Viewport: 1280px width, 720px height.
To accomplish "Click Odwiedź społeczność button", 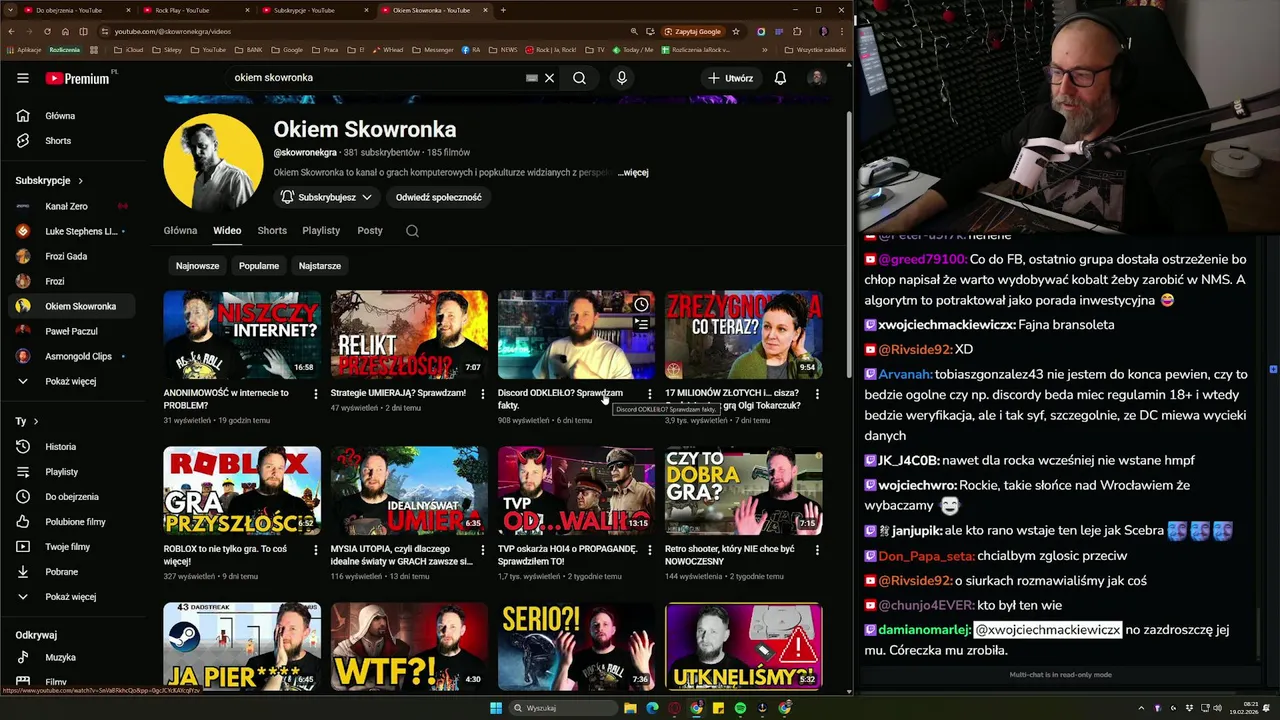I will (x=438, y=197).
